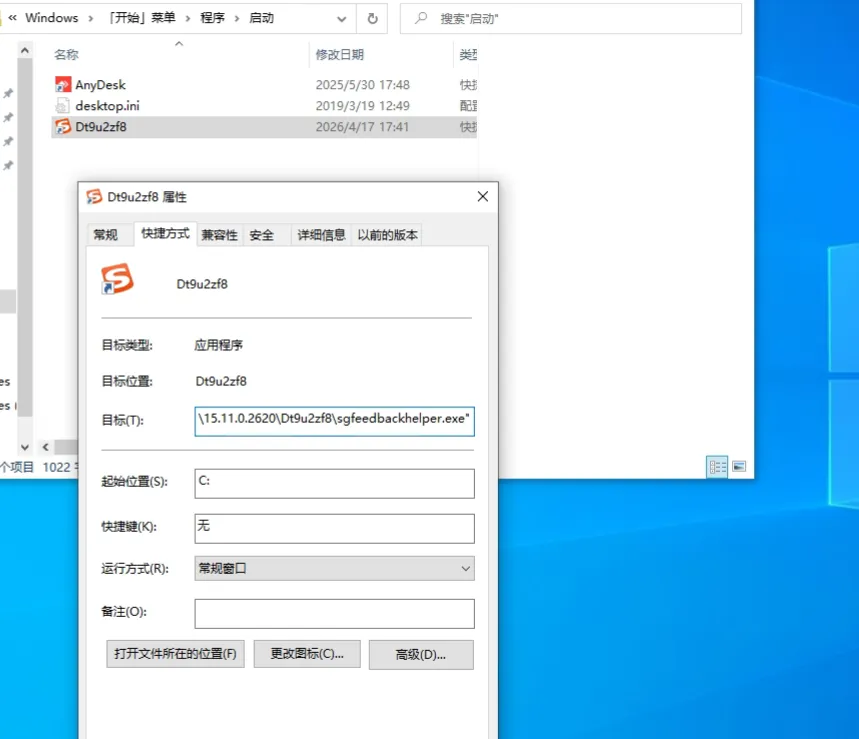The height and width of the screenshot is (739, 859).
Task: Select the 快捷方式 tab
Action: [x=165, y=233]
